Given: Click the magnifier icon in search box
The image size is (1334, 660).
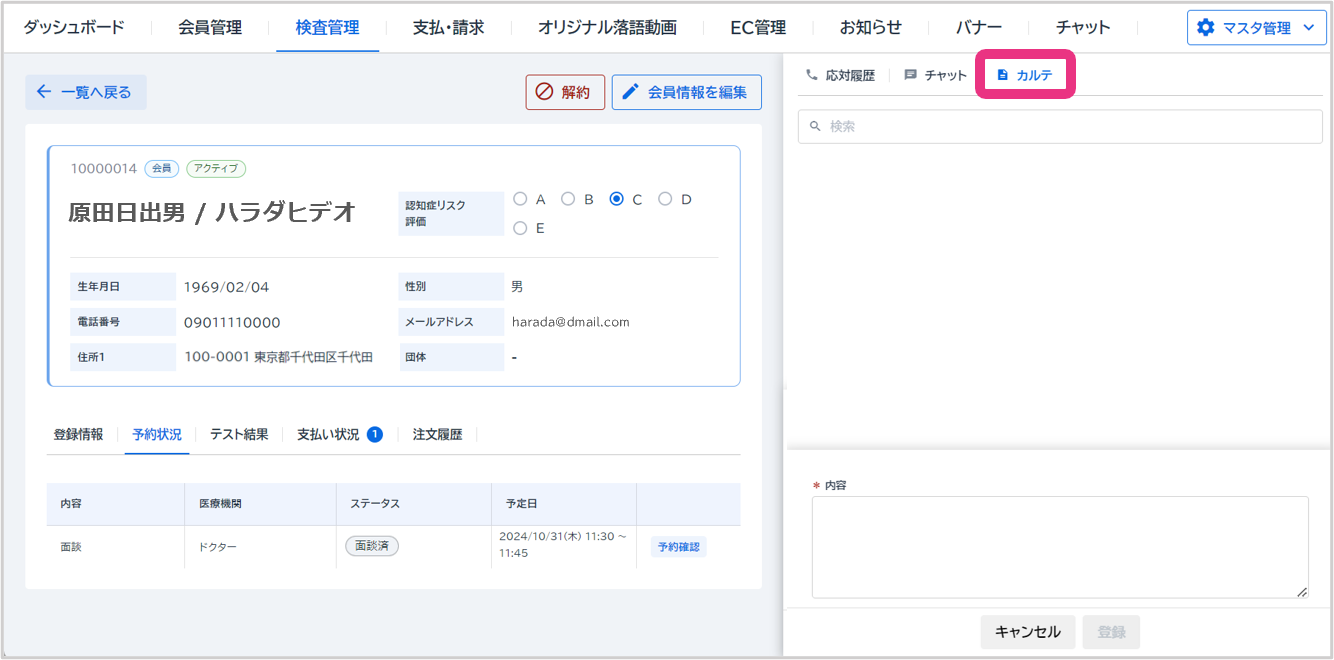Looking at the screenshot, I should pos(815,127).
